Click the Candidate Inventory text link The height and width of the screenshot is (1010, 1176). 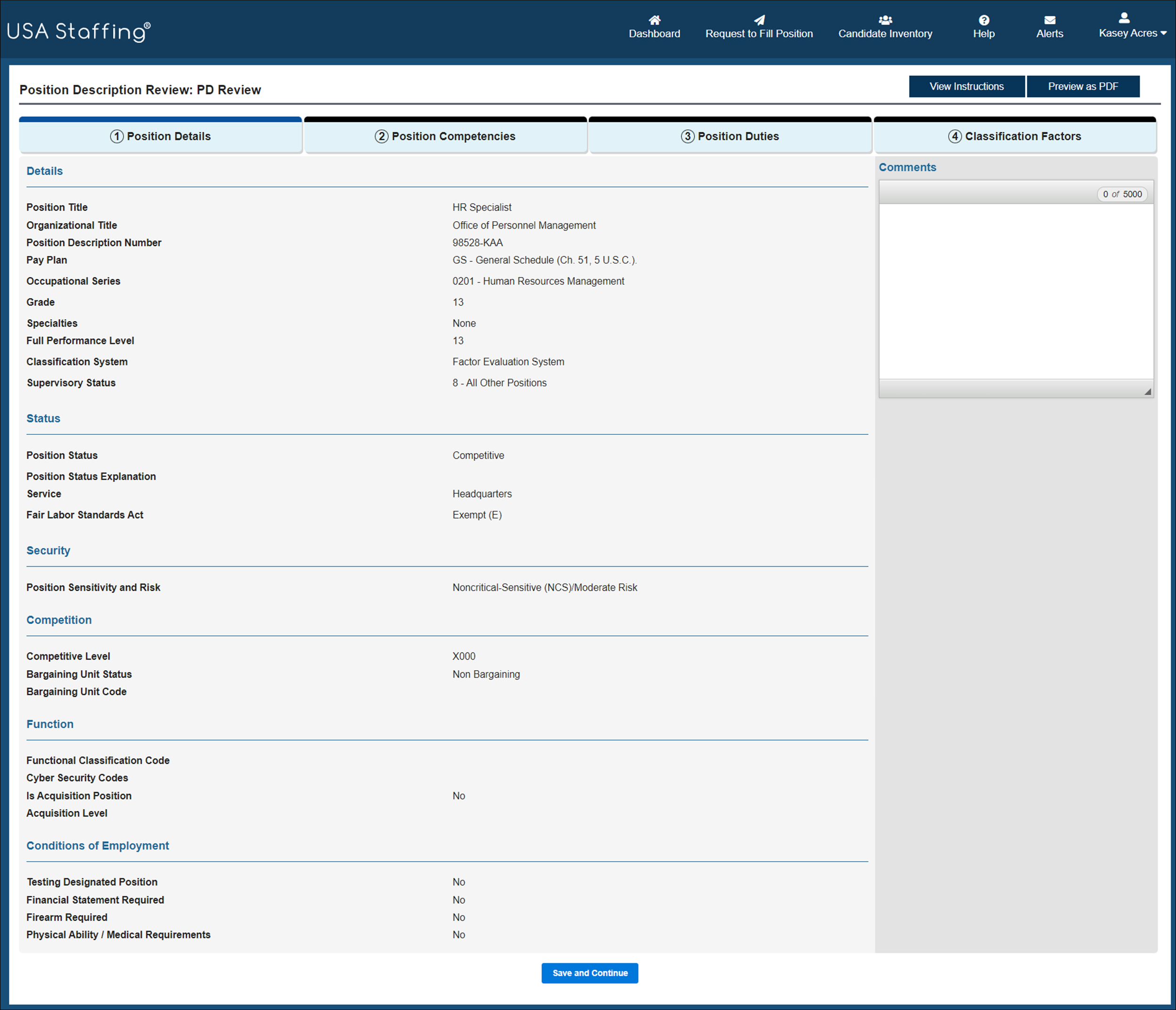click(x=885, y=34)
